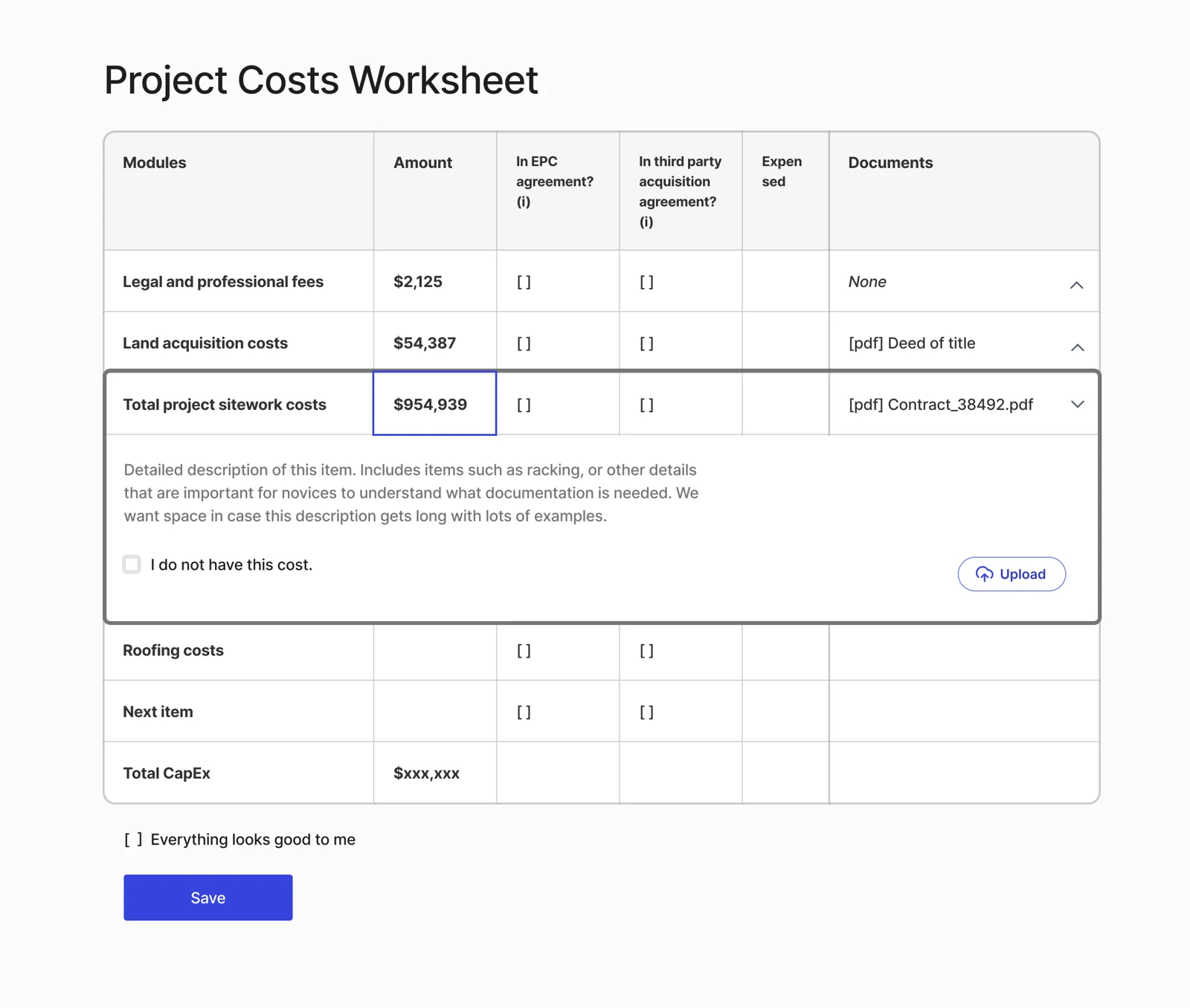Open '[pdf] Contract_38492.pdf' document
The image size is (1190, 1008).
coord(941,405)
